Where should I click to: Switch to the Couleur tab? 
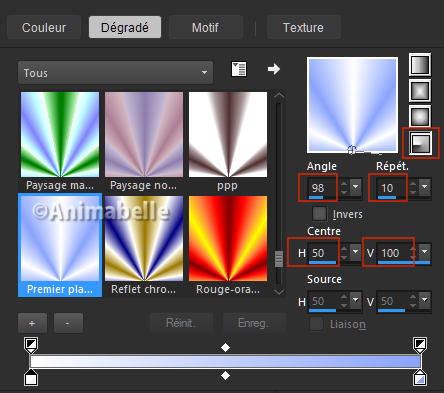point(44,27)
